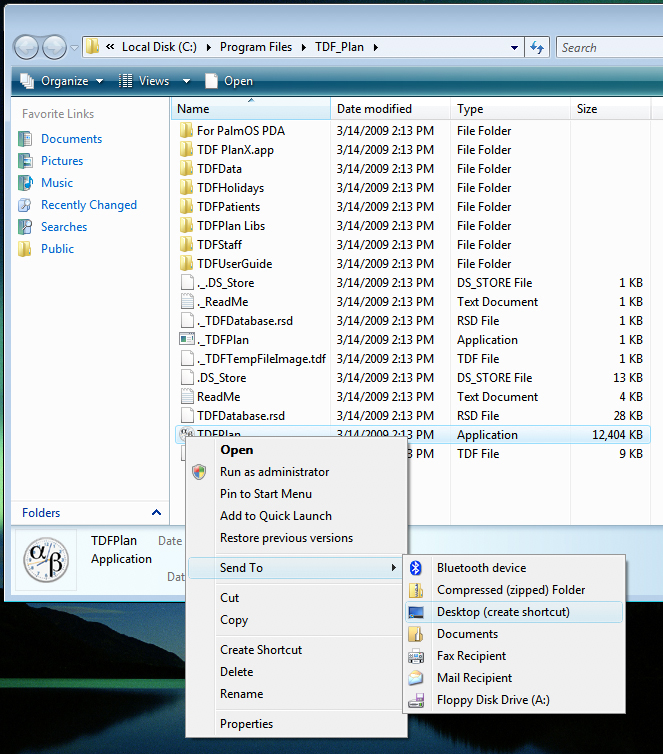Click the Views icon button
This screenshot has width=663, height=754.
point(125,81)
